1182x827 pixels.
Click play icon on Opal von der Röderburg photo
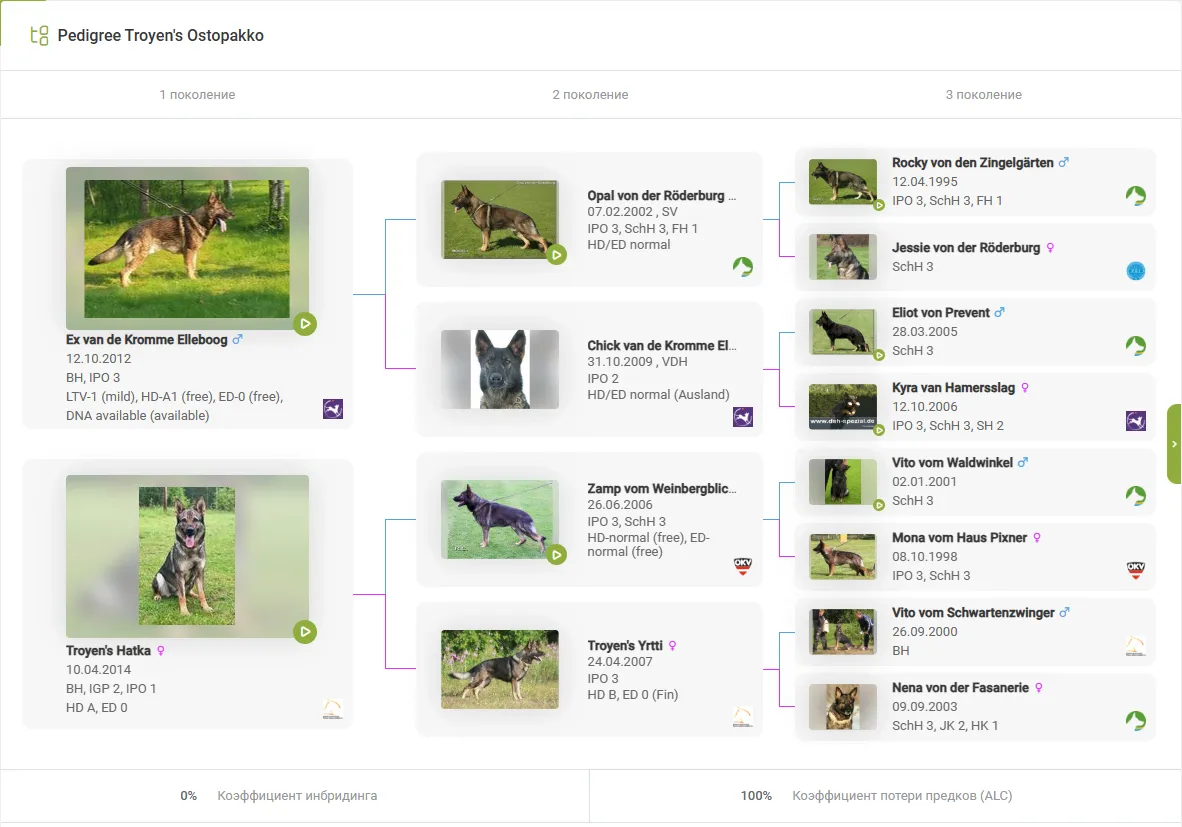pyautogui.click(x=557, y=255)
